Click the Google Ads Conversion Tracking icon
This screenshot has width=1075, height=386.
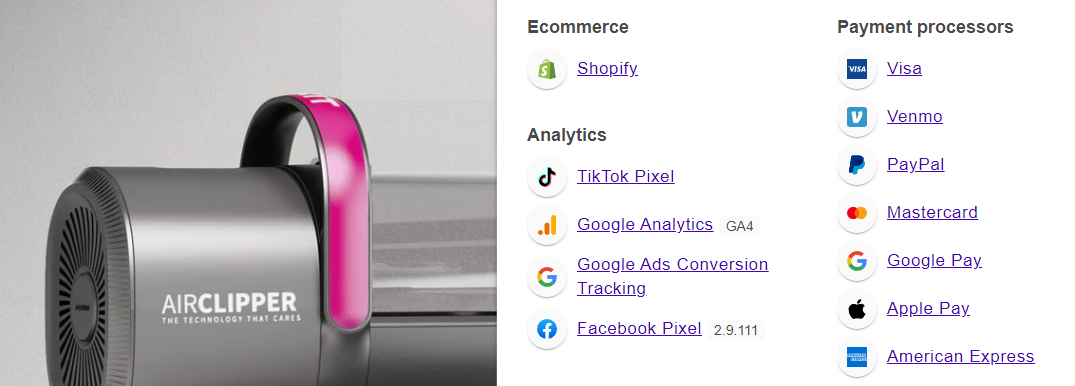pyautogui.click(x=547, y=277)
